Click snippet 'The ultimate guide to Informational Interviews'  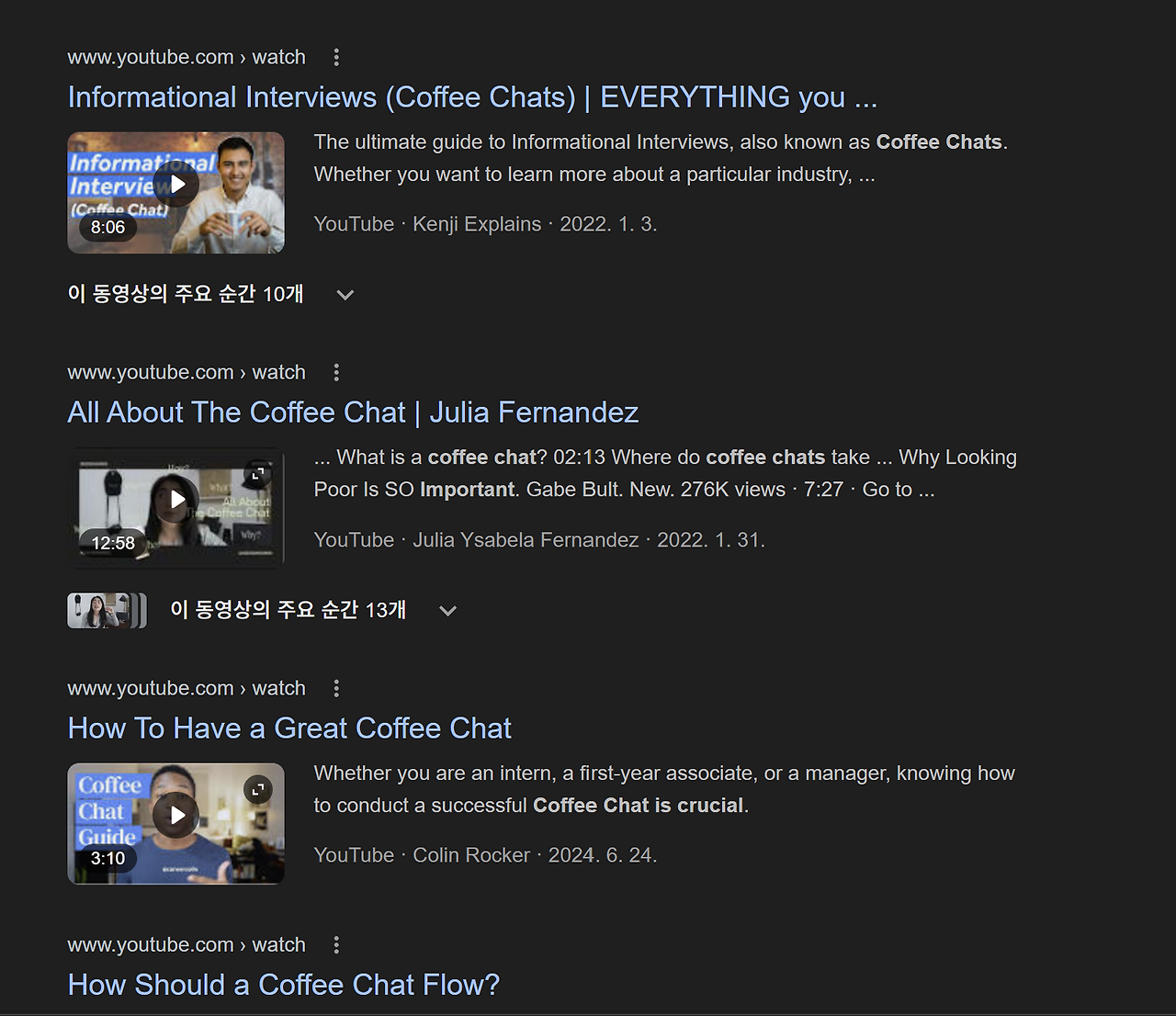pyautogui.click(x=661, y=158)
